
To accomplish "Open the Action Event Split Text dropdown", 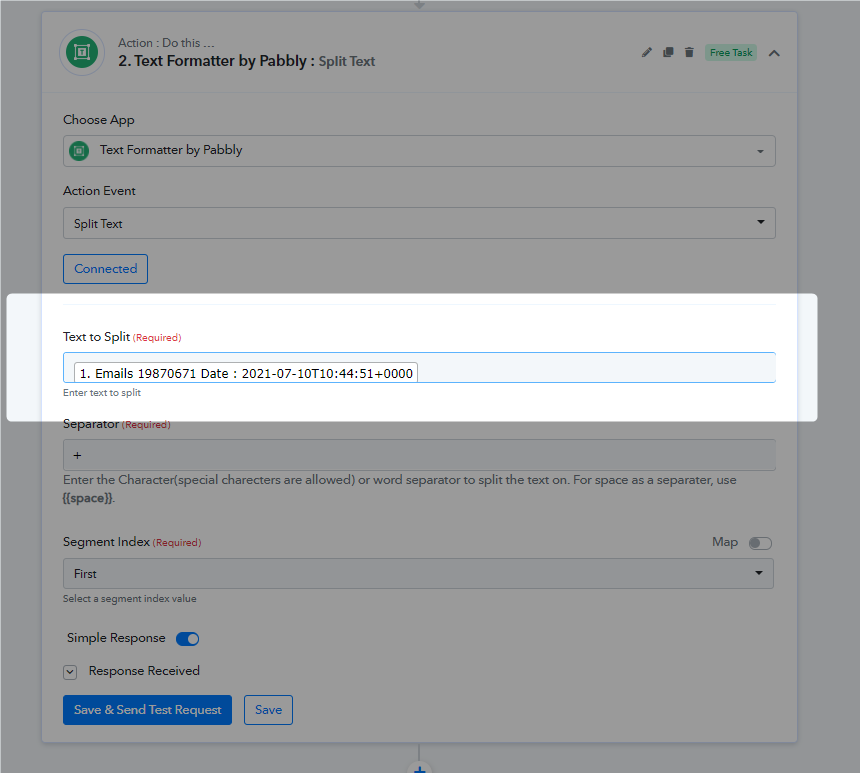I will 419,223.
